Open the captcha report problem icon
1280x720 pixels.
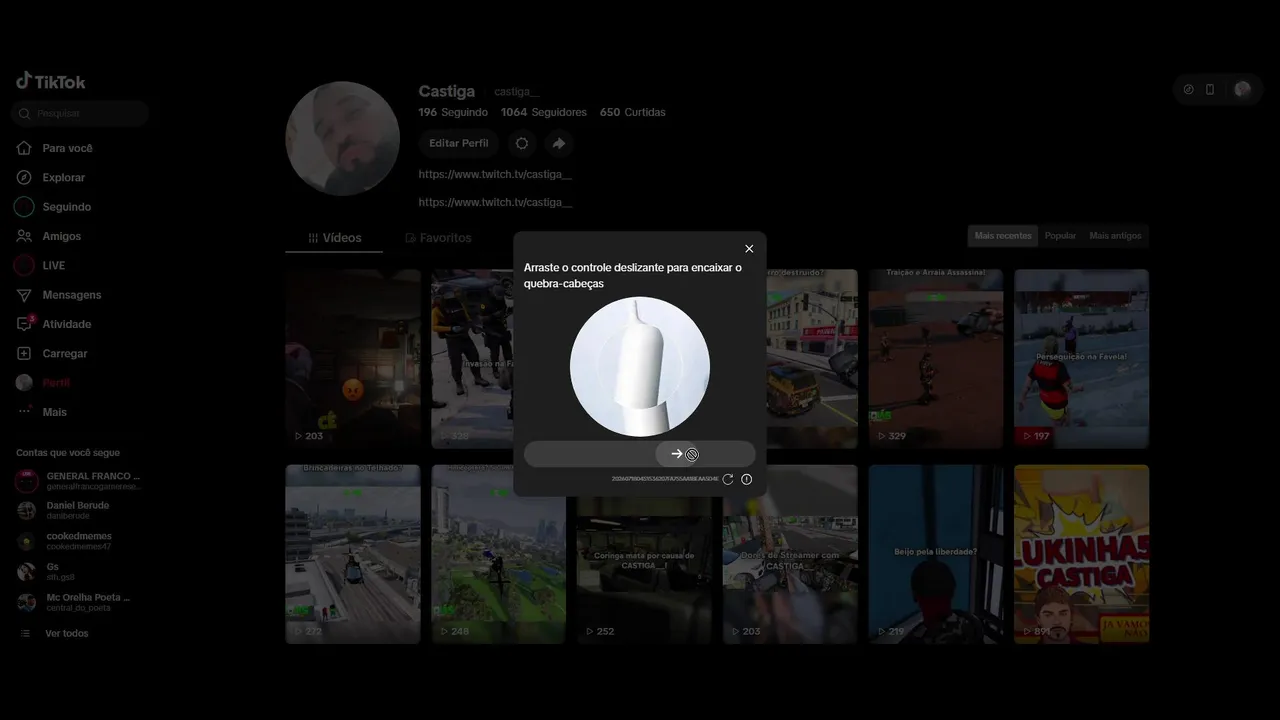pos(747,479)
